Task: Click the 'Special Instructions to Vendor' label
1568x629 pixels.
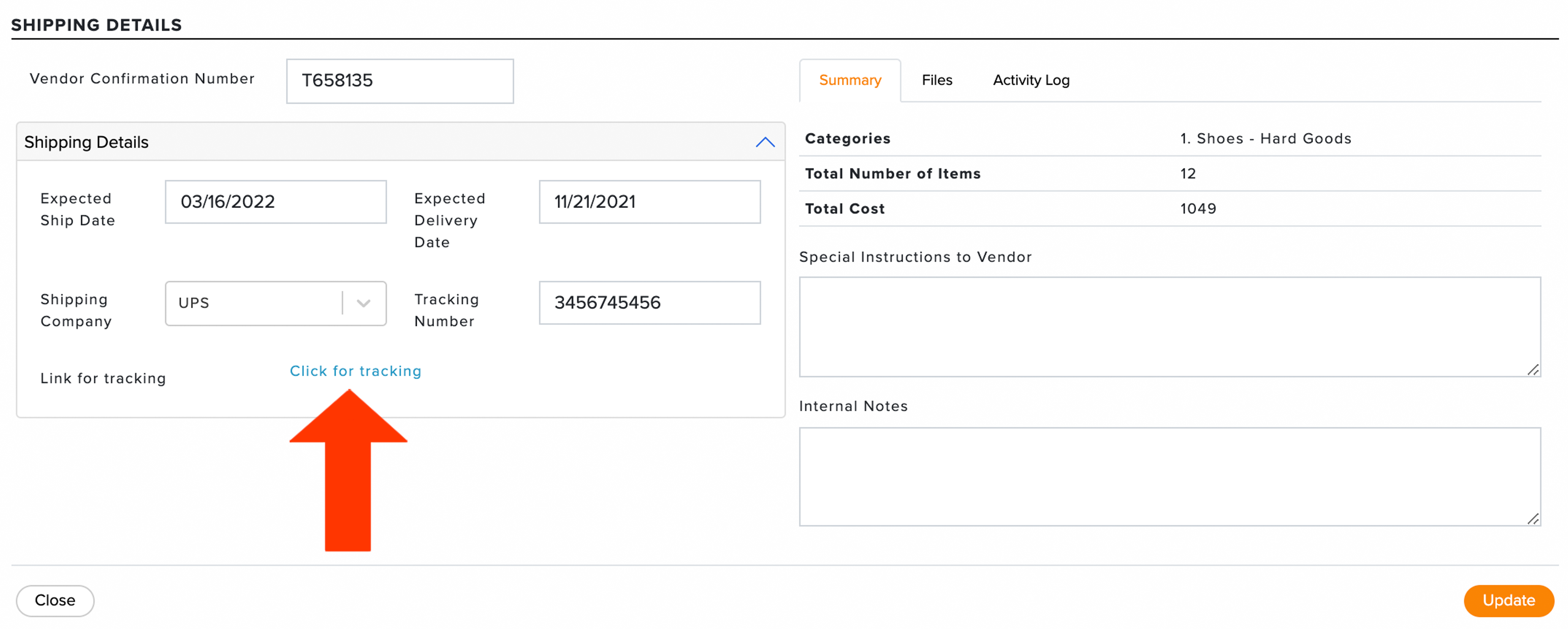Action: (916, 257)
